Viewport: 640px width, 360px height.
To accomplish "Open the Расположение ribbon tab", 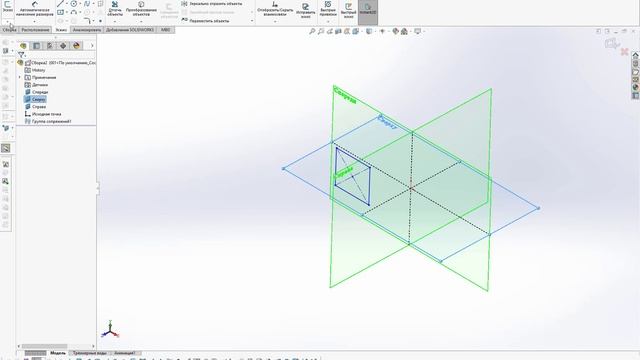I will 36,30.
